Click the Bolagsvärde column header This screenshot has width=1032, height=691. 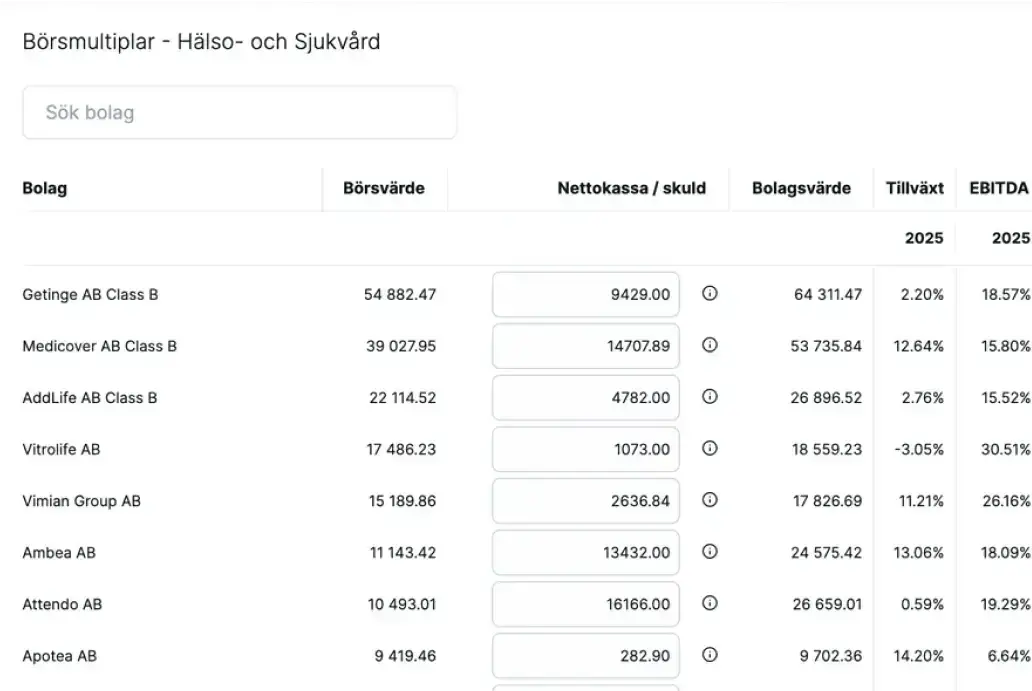pyautogui.click(x=801, y=188)
